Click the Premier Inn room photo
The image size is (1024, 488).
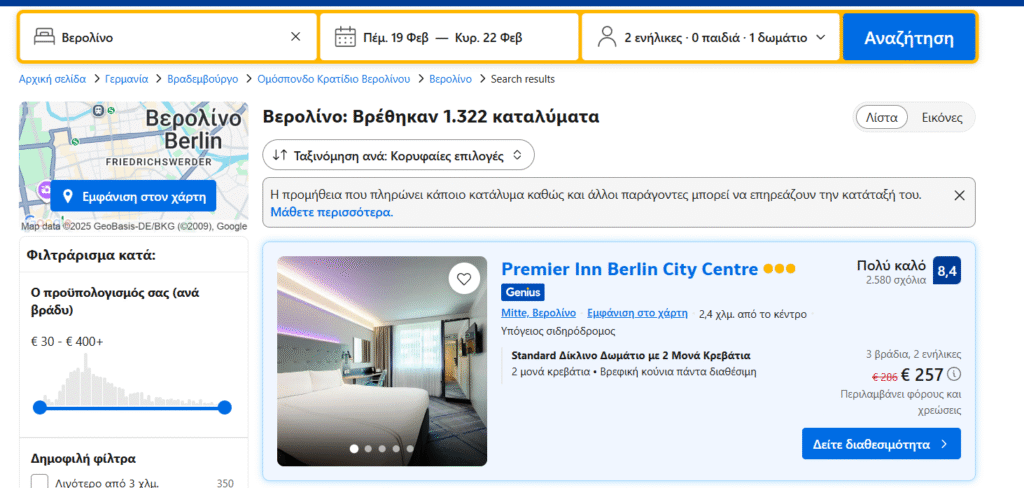click(x=382, y=361)
